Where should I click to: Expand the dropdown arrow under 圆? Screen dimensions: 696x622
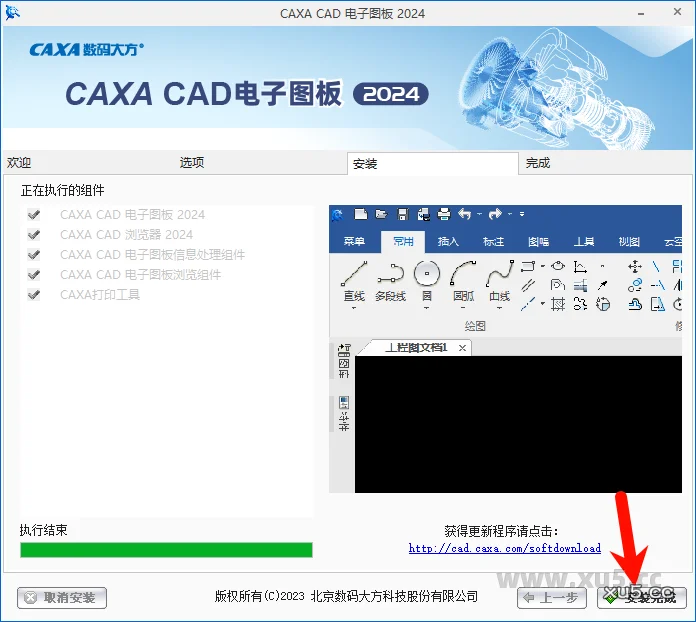427,308
